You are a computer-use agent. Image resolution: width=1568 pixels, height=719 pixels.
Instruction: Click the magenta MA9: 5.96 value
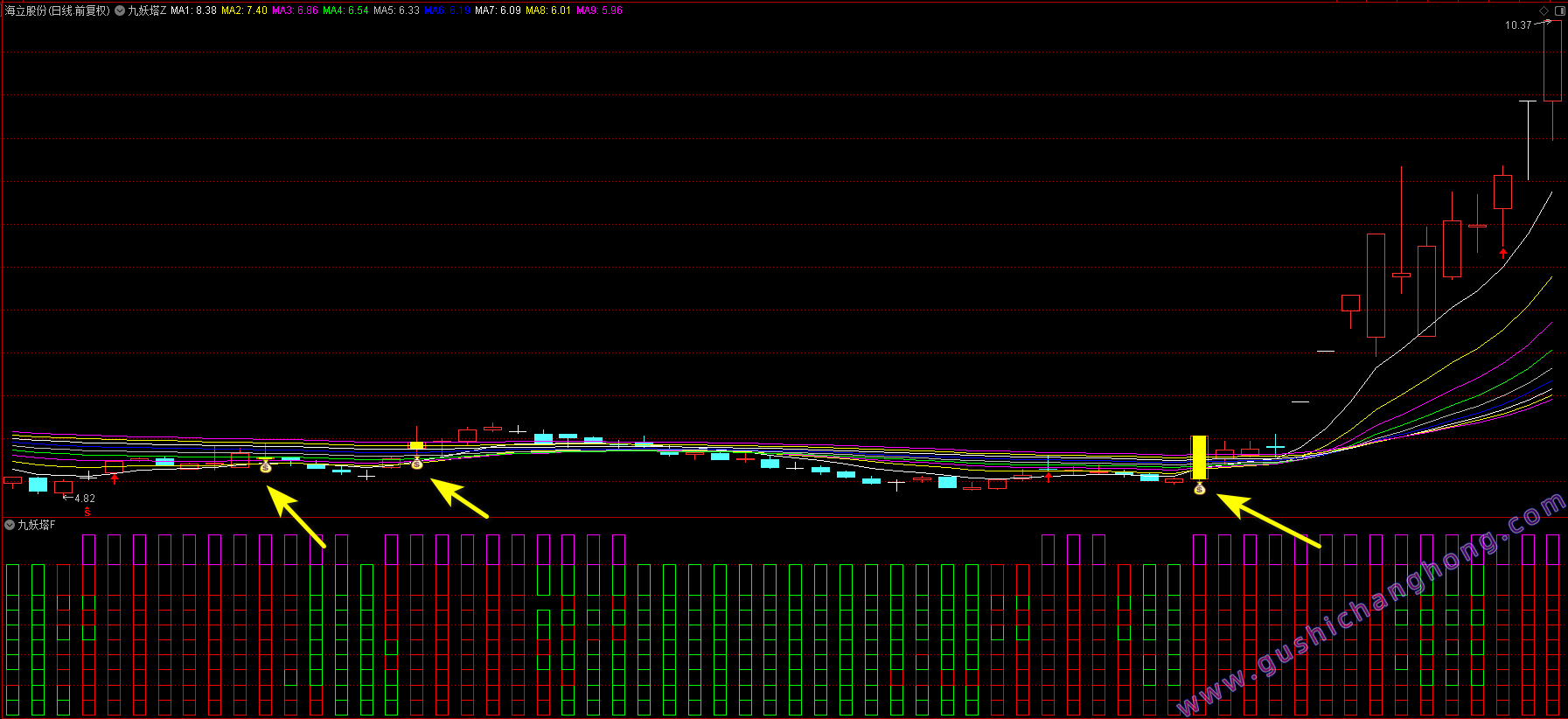pyautogui.click(x=599, y=10)
